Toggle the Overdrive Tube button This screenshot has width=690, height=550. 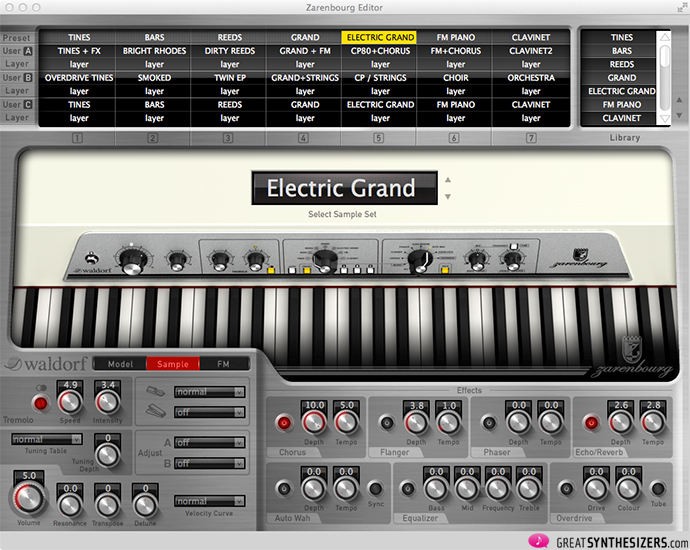pos(658,489)
